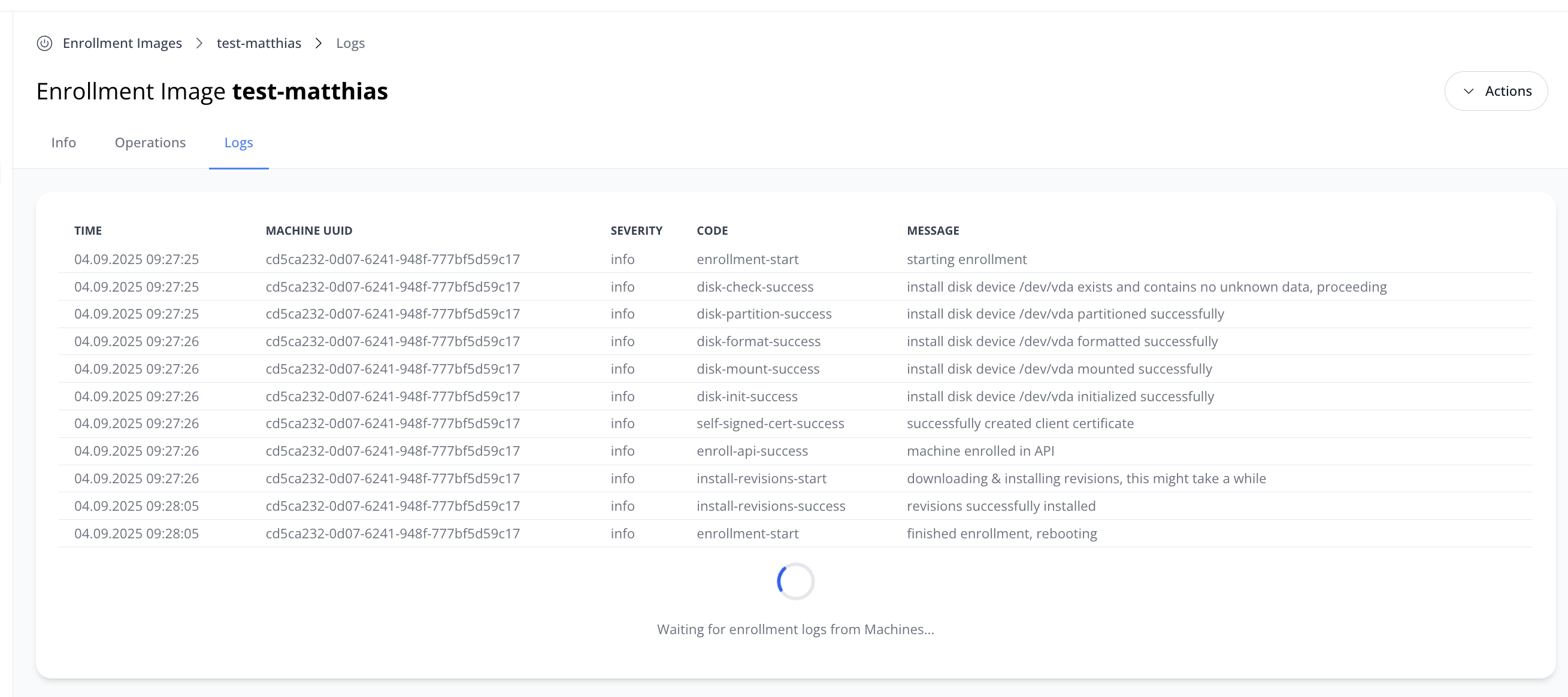Click the CODE column header
The width and height of the screenshot is (1568, 697).
[712, 230]
